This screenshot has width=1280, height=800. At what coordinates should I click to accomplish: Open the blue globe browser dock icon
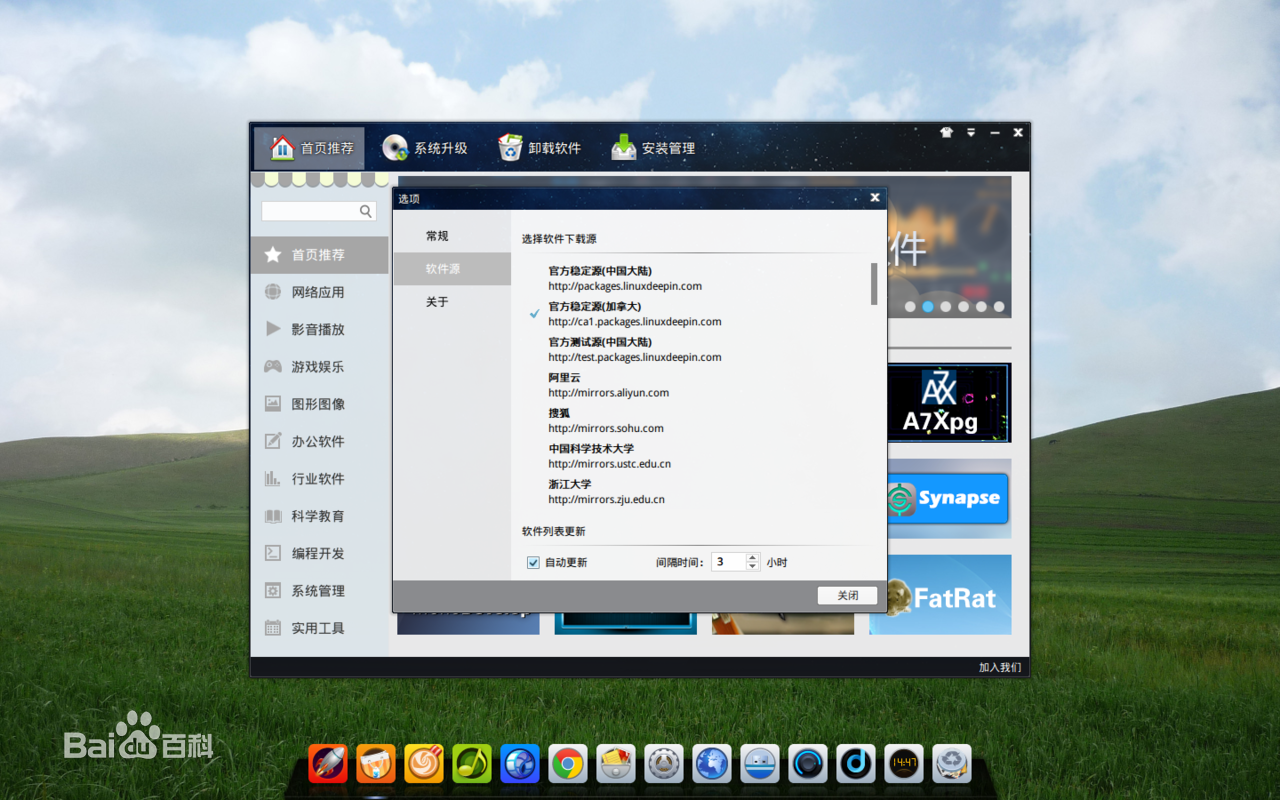click(712, 764)
